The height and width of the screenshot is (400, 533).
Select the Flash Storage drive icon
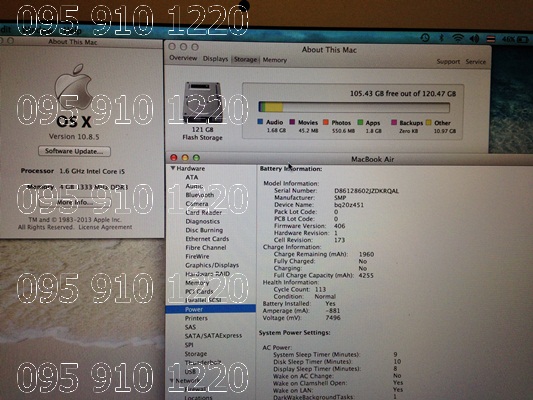click(x=203, y=102)
